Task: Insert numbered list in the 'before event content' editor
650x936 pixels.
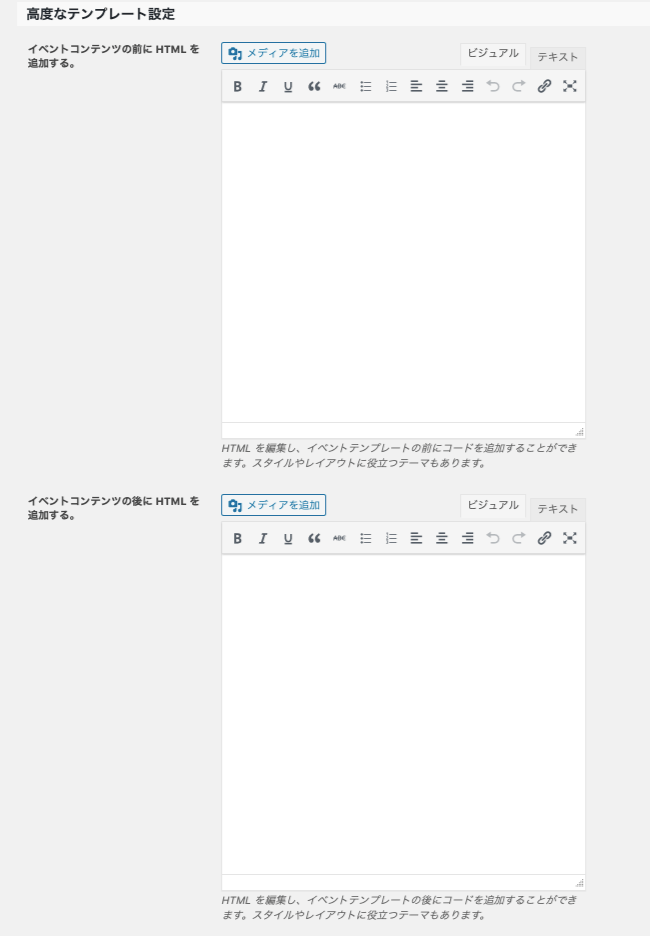Action: coord(391,87)
